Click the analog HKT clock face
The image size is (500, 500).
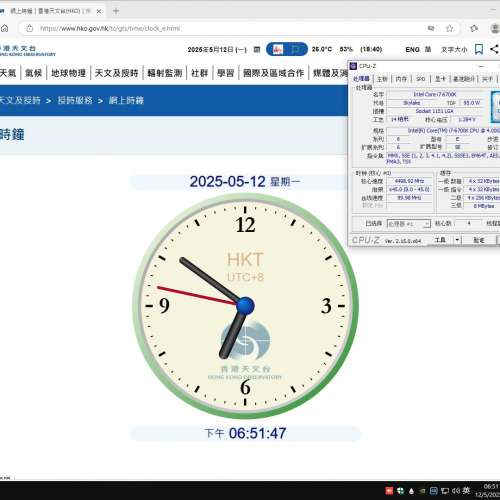[x=245, y=306]
